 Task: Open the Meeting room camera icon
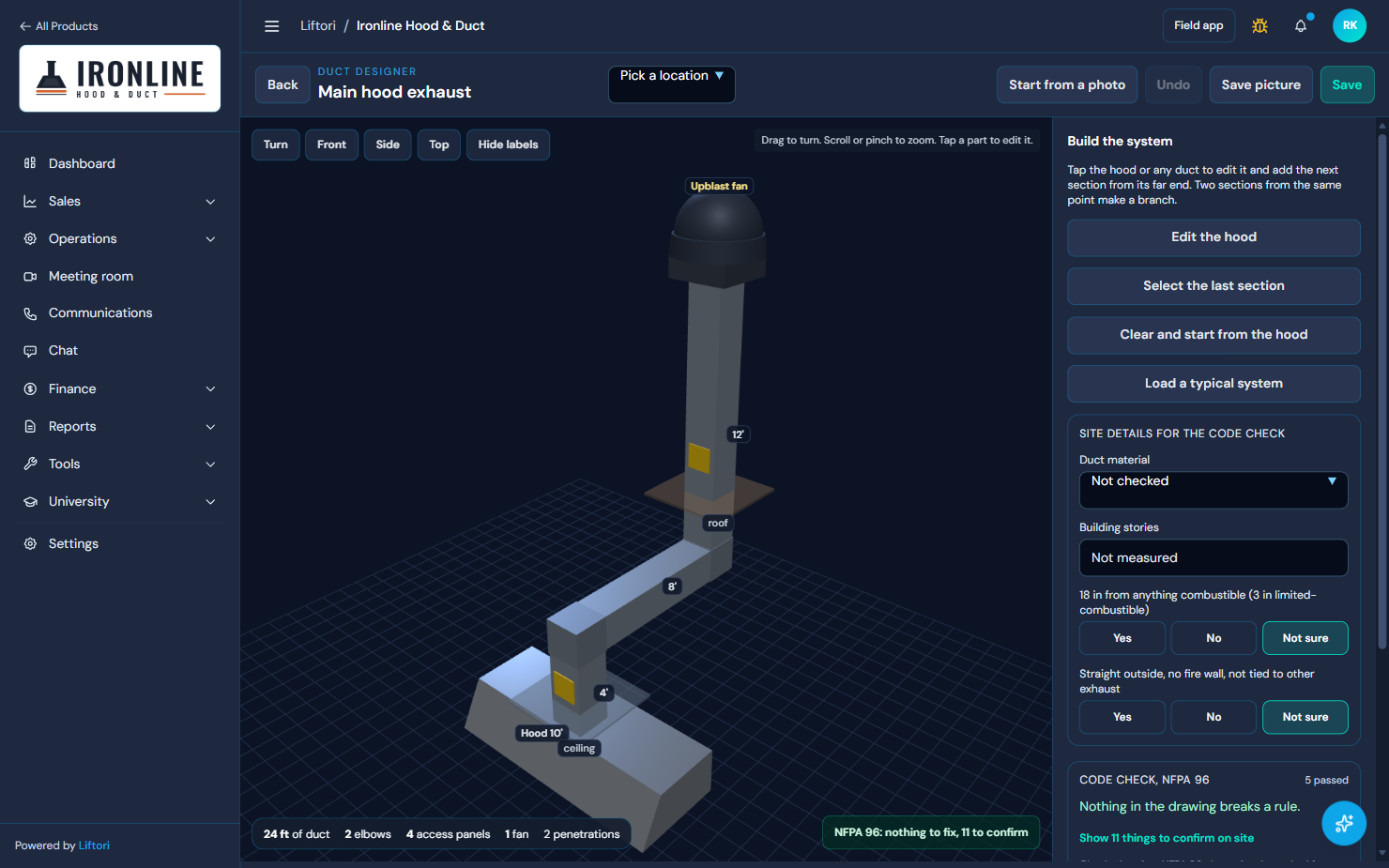(30, 276)
